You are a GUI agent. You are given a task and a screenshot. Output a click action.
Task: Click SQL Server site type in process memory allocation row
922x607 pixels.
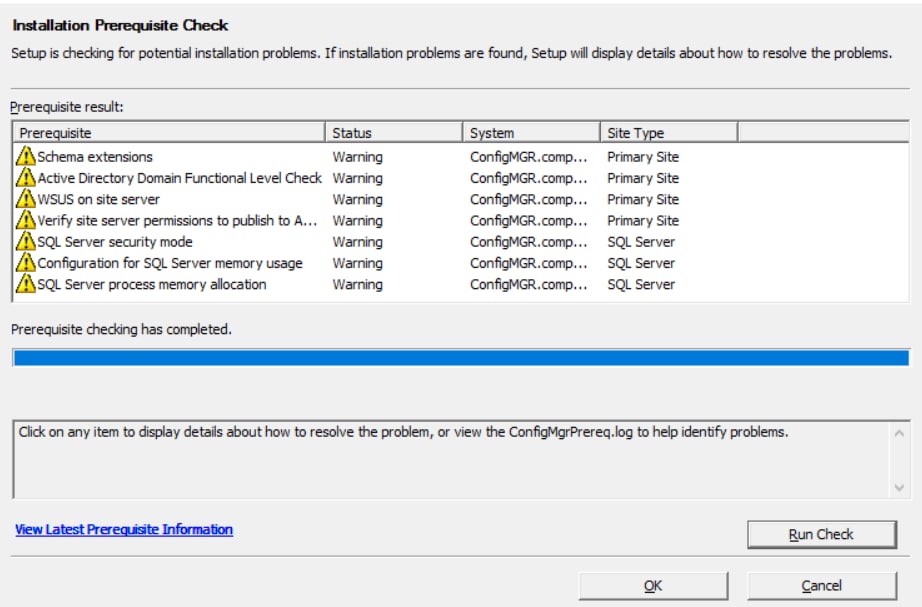click(641, 284)
